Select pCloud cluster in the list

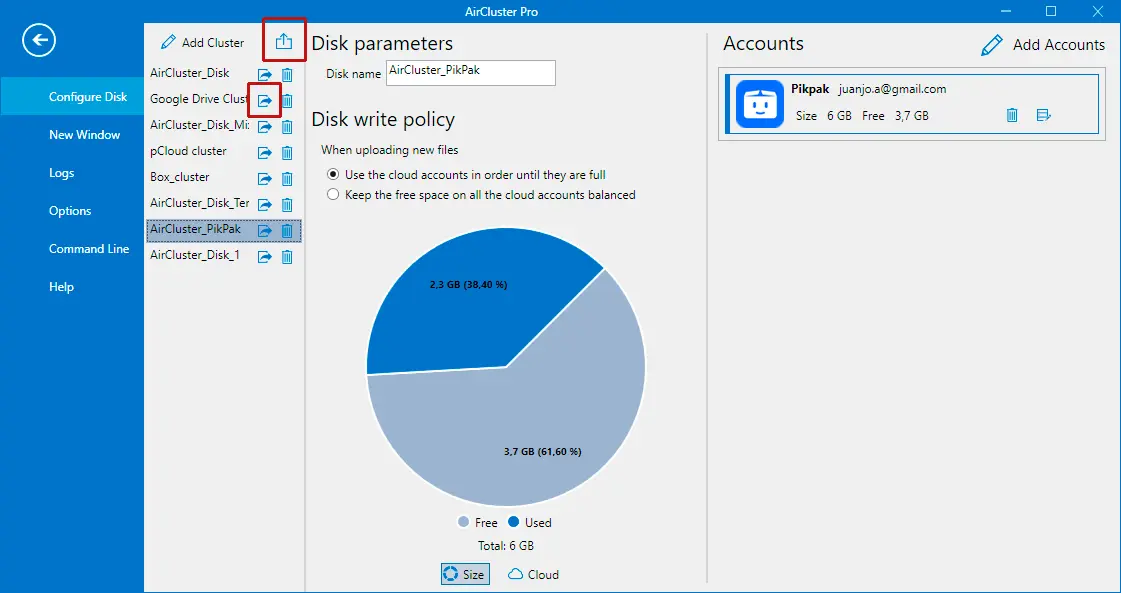188,151
